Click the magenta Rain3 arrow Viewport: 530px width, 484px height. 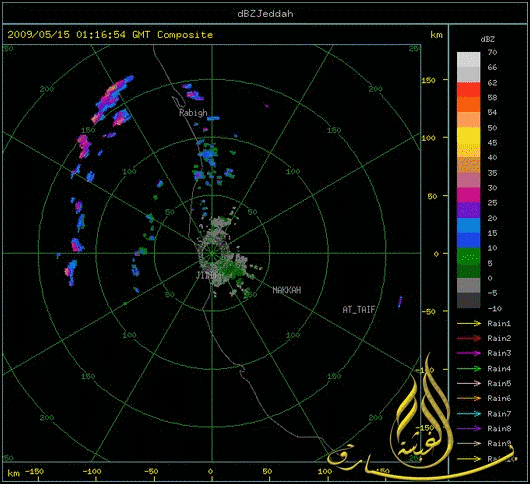pyautogui.click(x=469, y=353)
